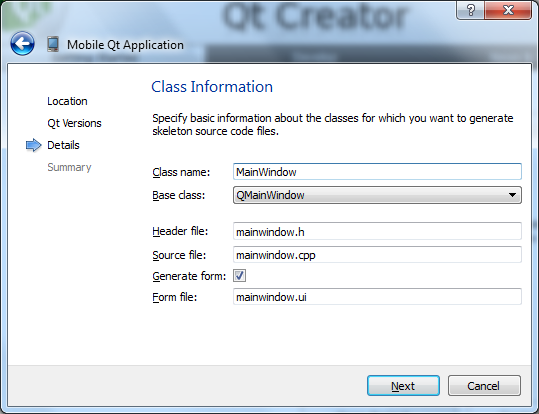Click the Cancel button
The width and height of the screenshot is (539, 414).
[484, 386]
